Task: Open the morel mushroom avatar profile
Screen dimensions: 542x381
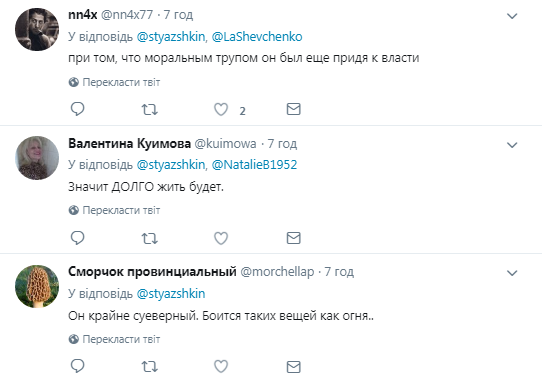Action: point(37,286)
